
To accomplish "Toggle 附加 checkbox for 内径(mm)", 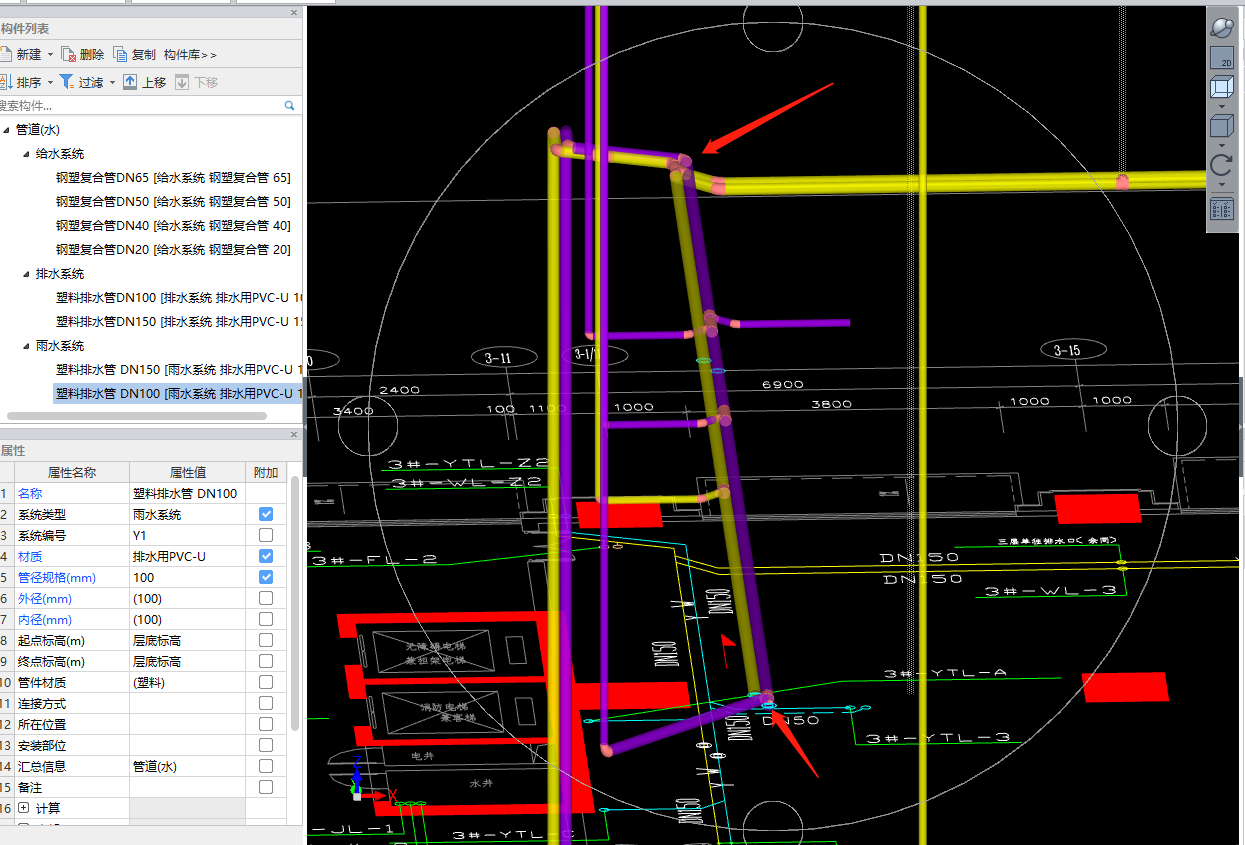I will tap(266, 619).
